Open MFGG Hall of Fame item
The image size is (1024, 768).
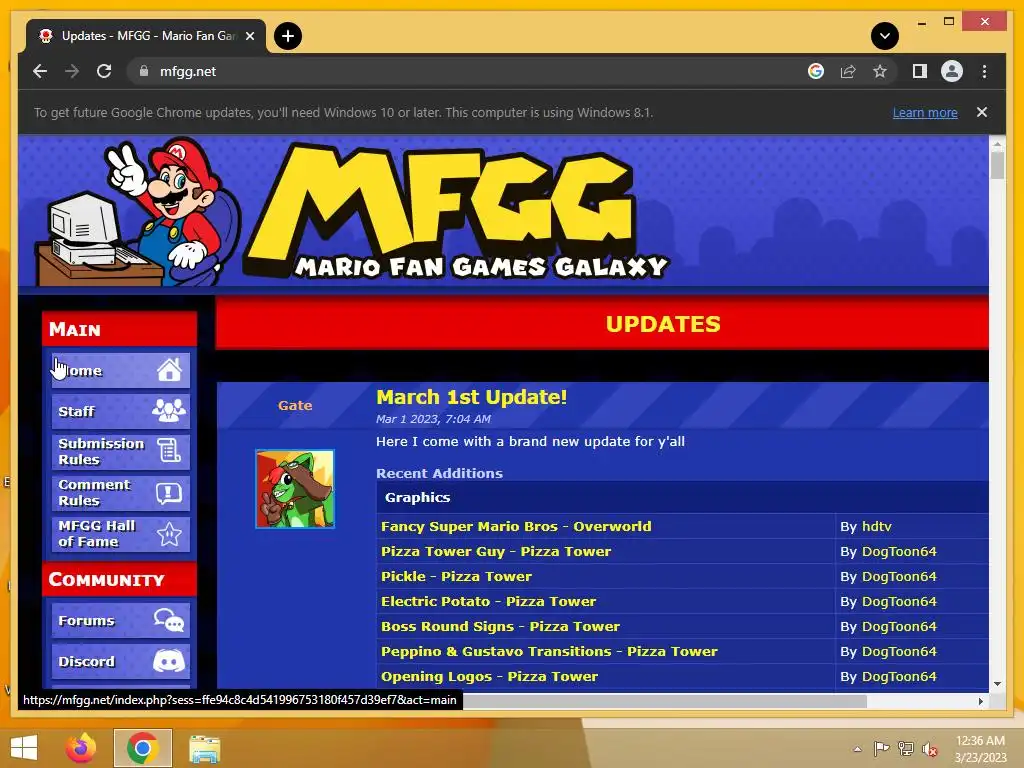click(x=121, y=534)
